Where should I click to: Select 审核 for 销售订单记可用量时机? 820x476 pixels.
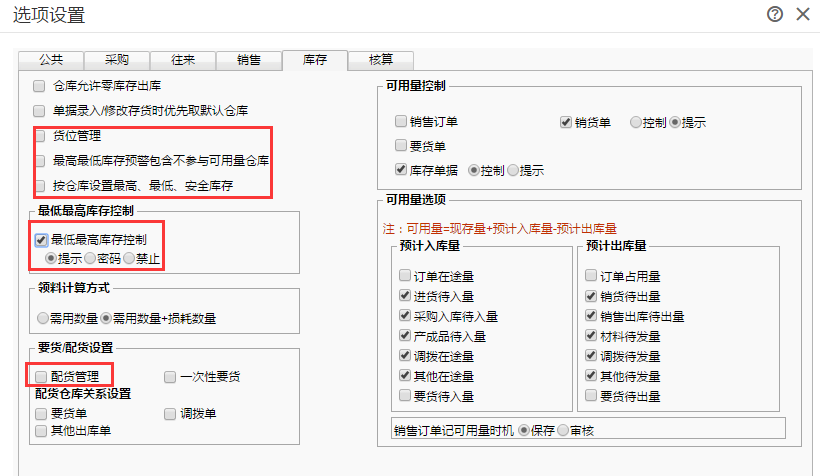pyautogui.click(x=563, y=430)
